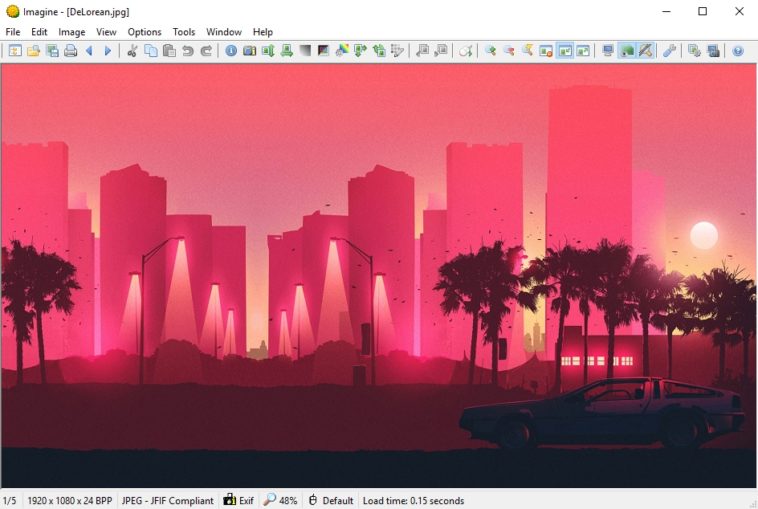Open the Options menu
The width and height of the screenshot is (758, 509).
144,32
